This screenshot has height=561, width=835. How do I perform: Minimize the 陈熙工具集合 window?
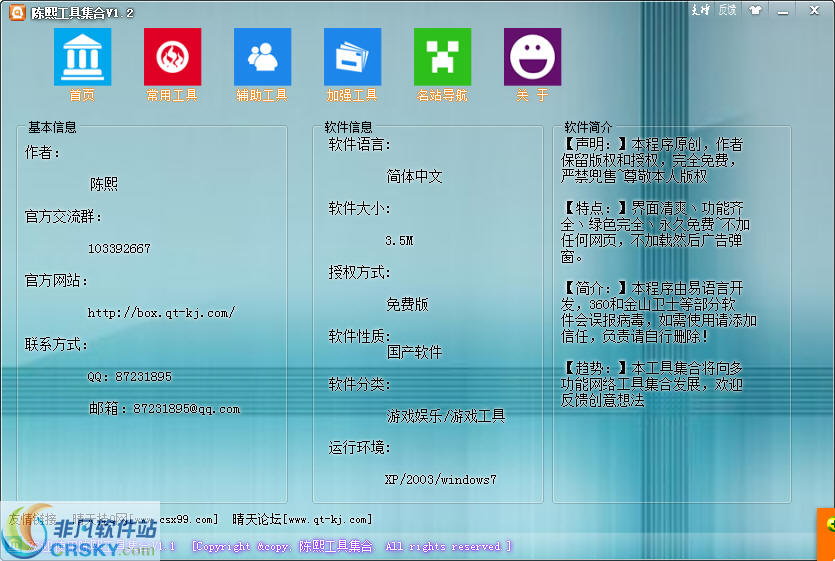point(782,11)
